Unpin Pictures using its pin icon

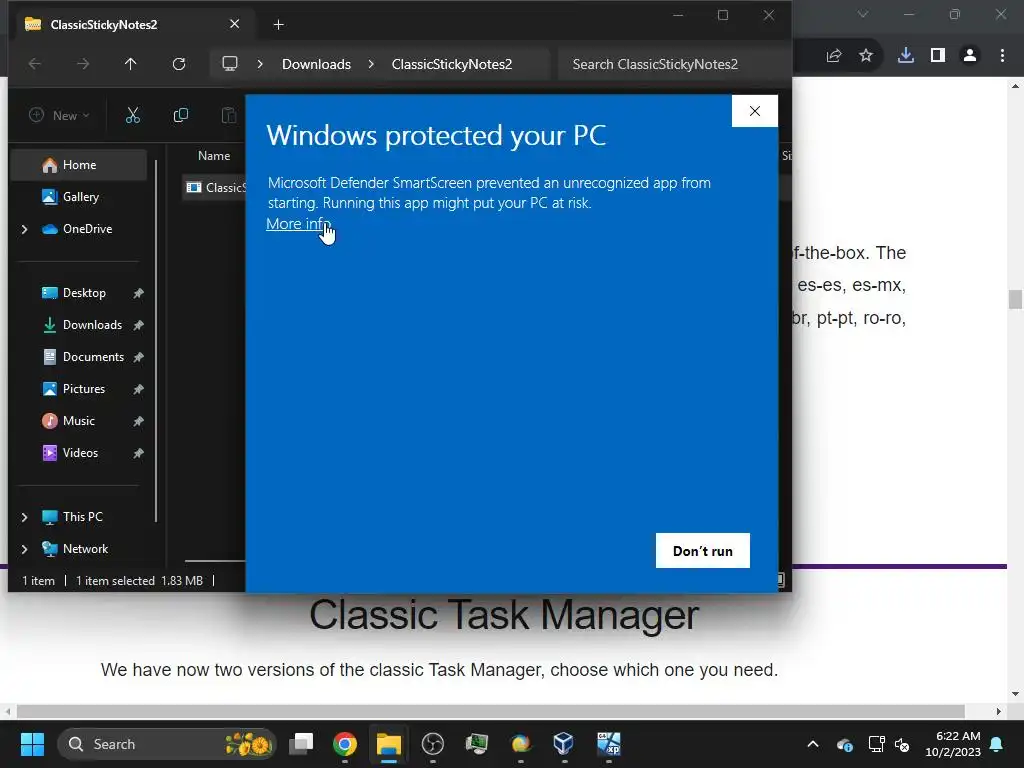[x=138, y=389]
